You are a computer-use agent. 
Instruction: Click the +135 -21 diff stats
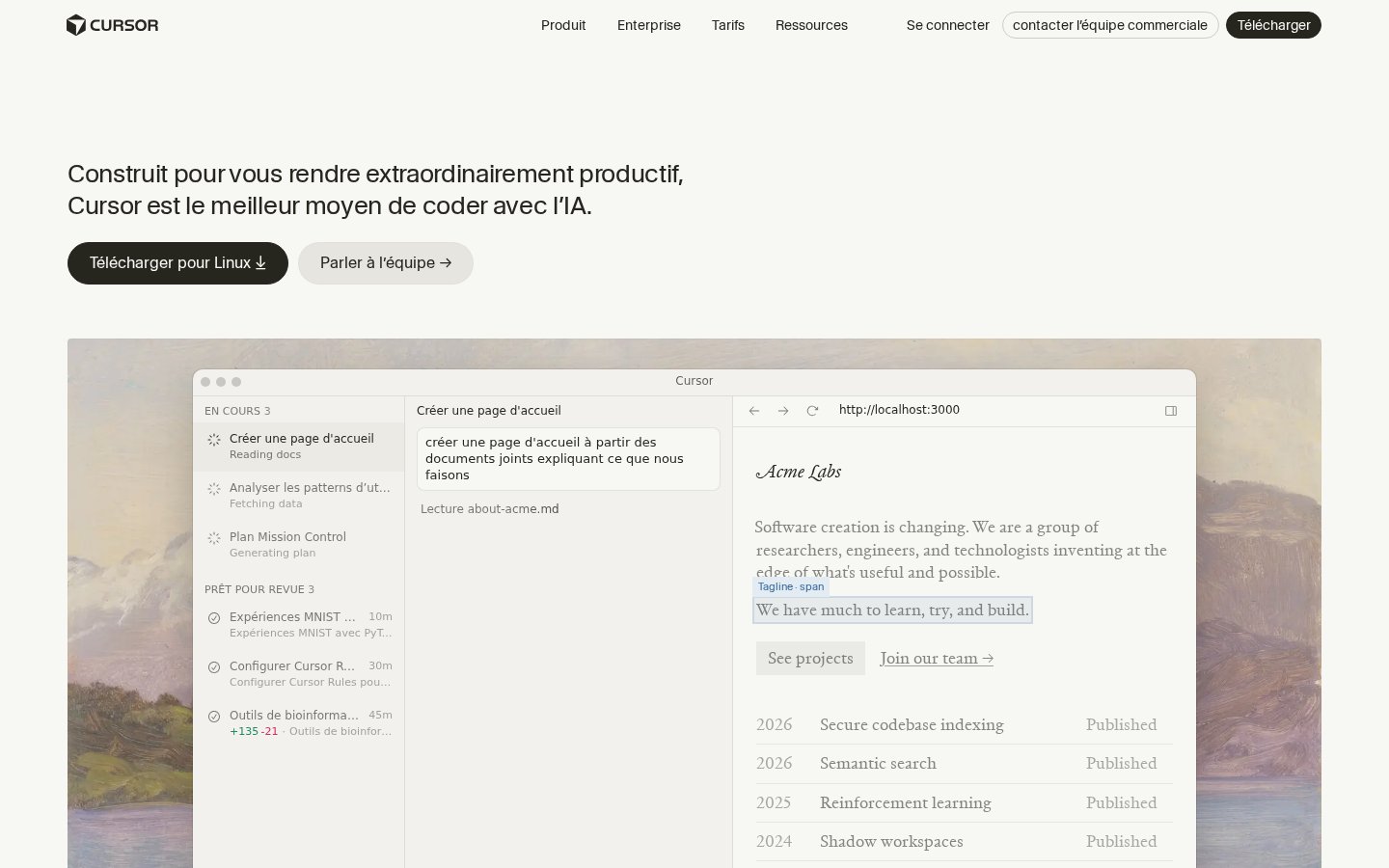254,732
